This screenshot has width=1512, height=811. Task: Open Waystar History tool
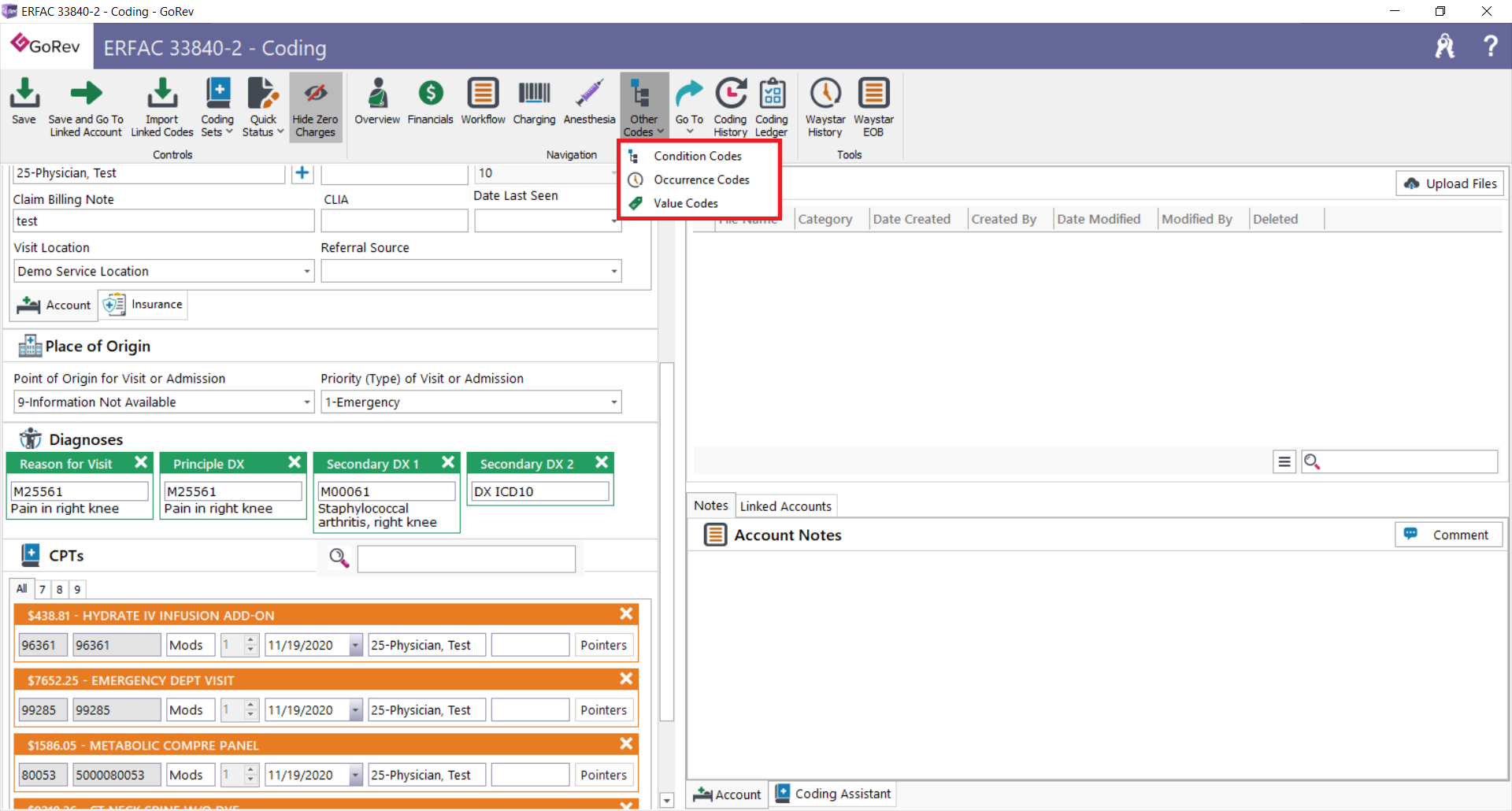[x=825, y=107]
